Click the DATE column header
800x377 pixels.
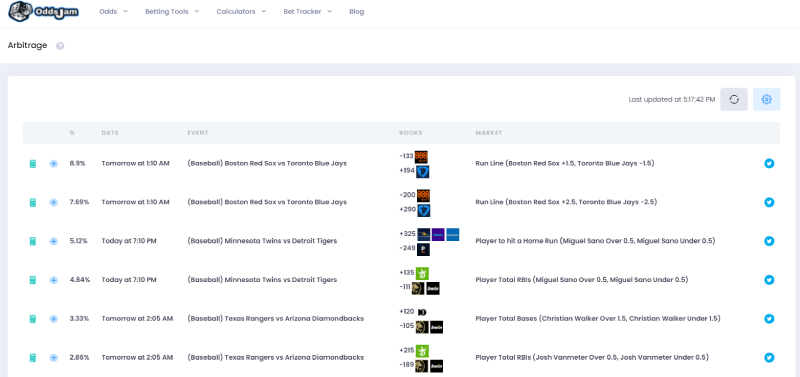point(110,133)
